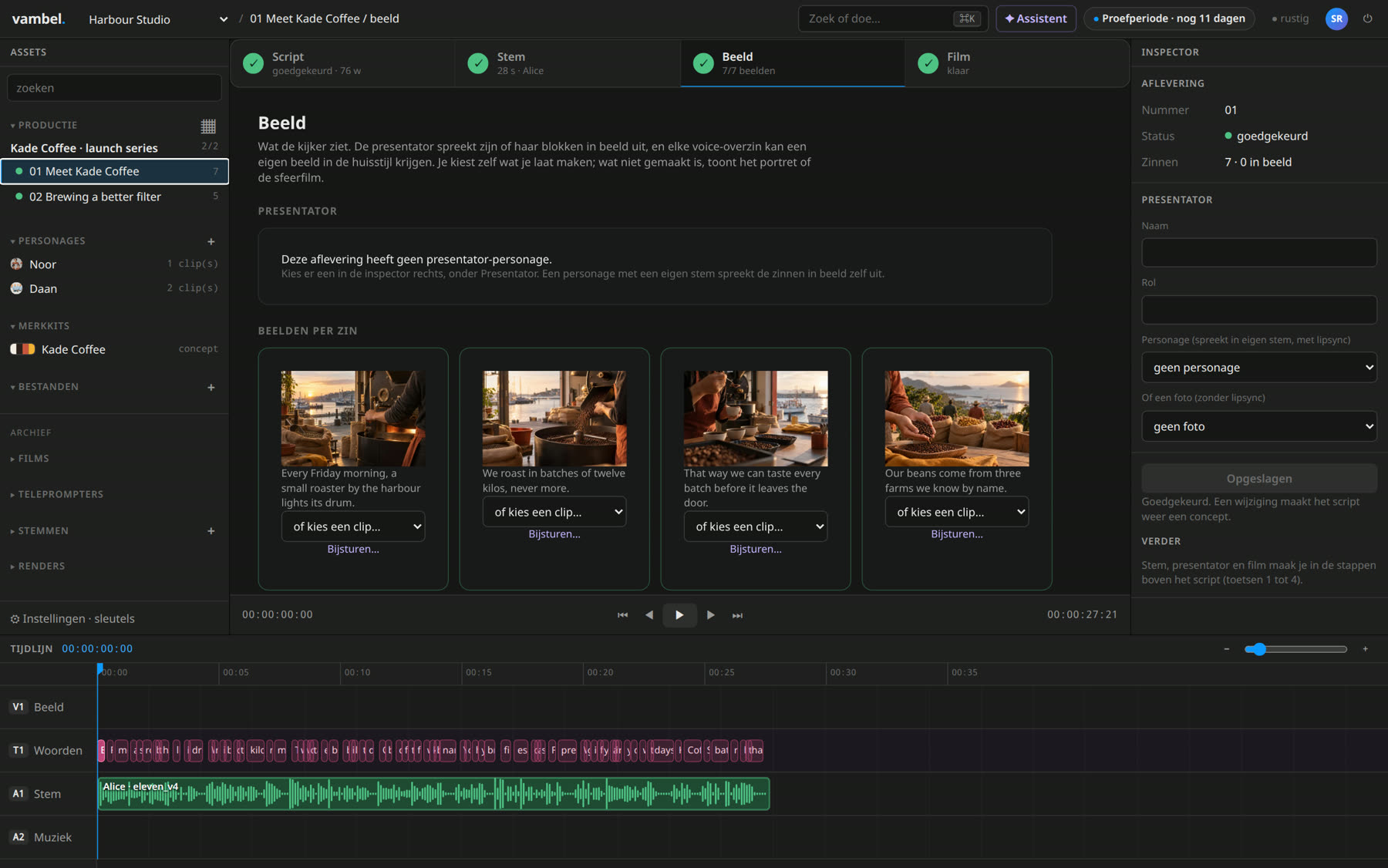Collapse the Merkkits section
This screenshot has height=868, width=1388.
coord(40,326)
